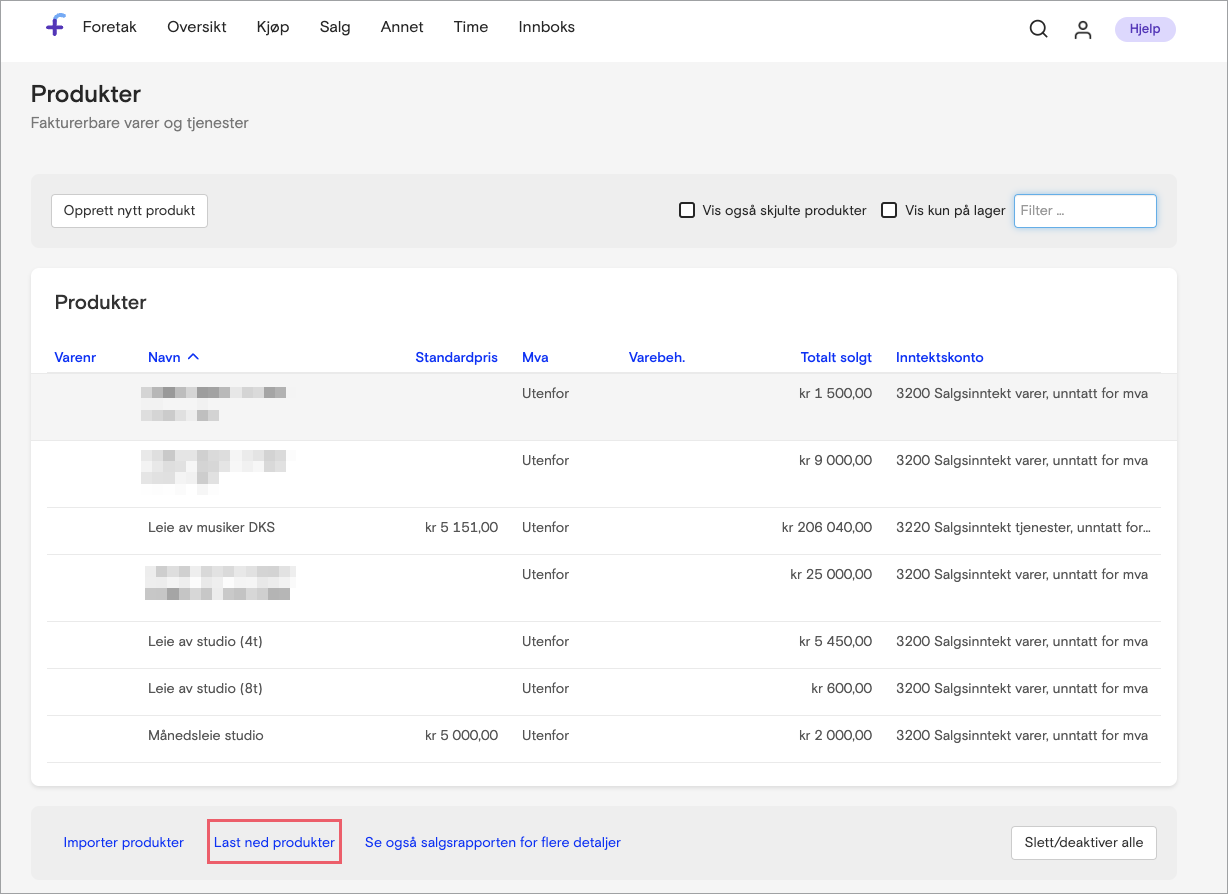Select the Leie av studio (4t) product
Viewport: 1228px width, 894px height.
205,641
